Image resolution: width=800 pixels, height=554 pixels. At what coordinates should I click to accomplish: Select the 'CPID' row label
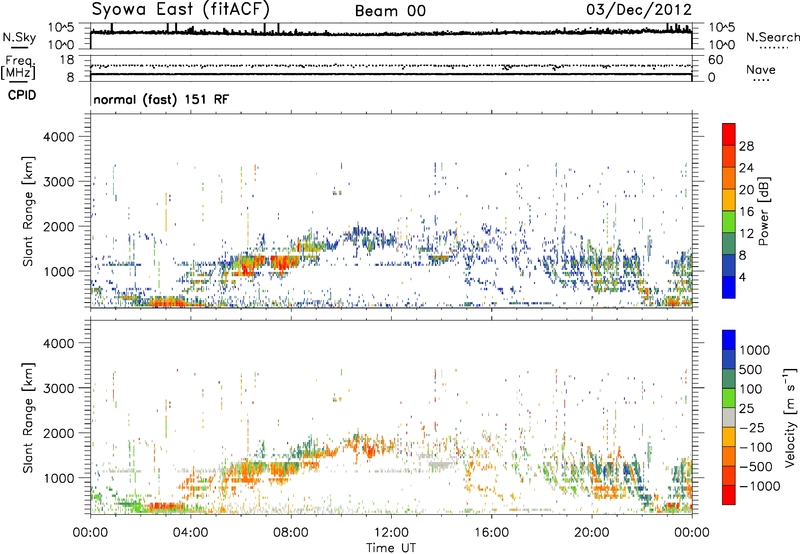coord(22,95)
